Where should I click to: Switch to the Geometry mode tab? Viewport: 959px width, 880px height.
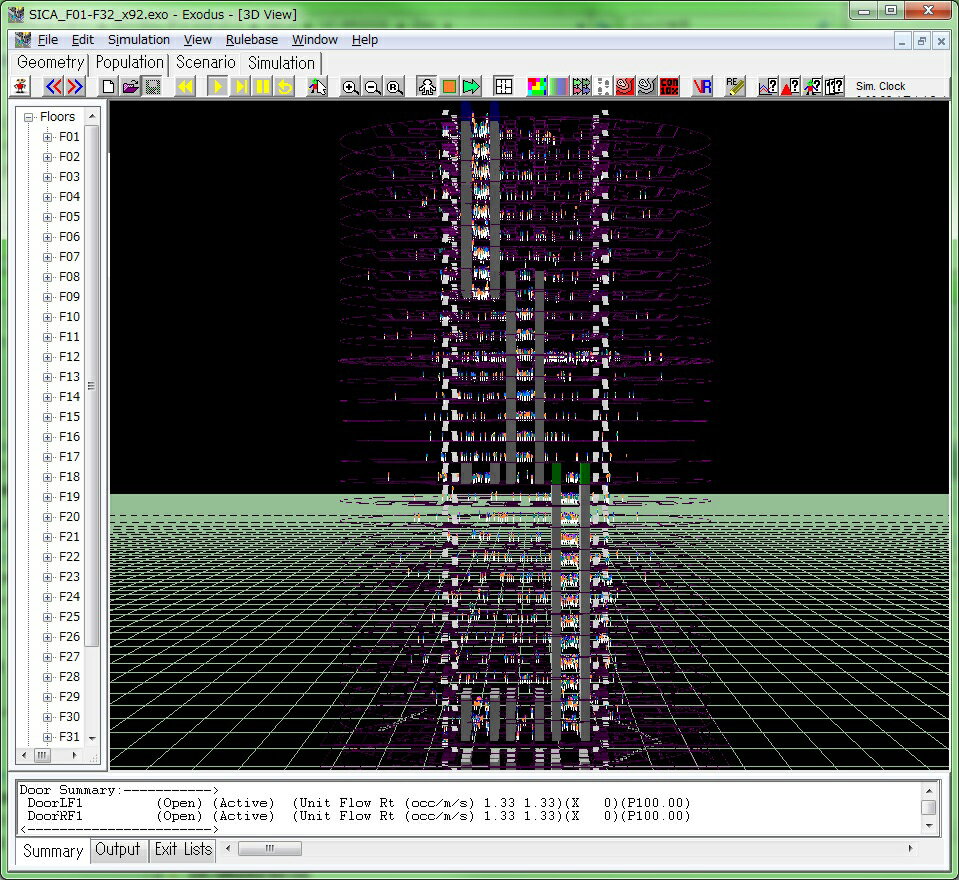[x=50, y=62]
